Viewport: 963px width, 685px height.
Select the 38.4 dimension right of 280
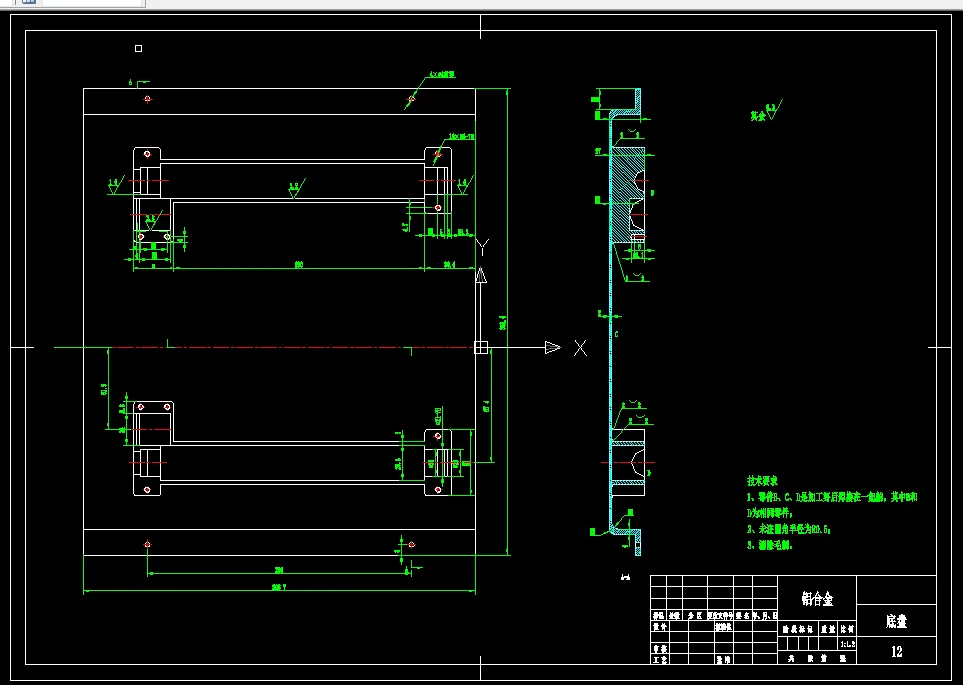(x=449, y=265)
